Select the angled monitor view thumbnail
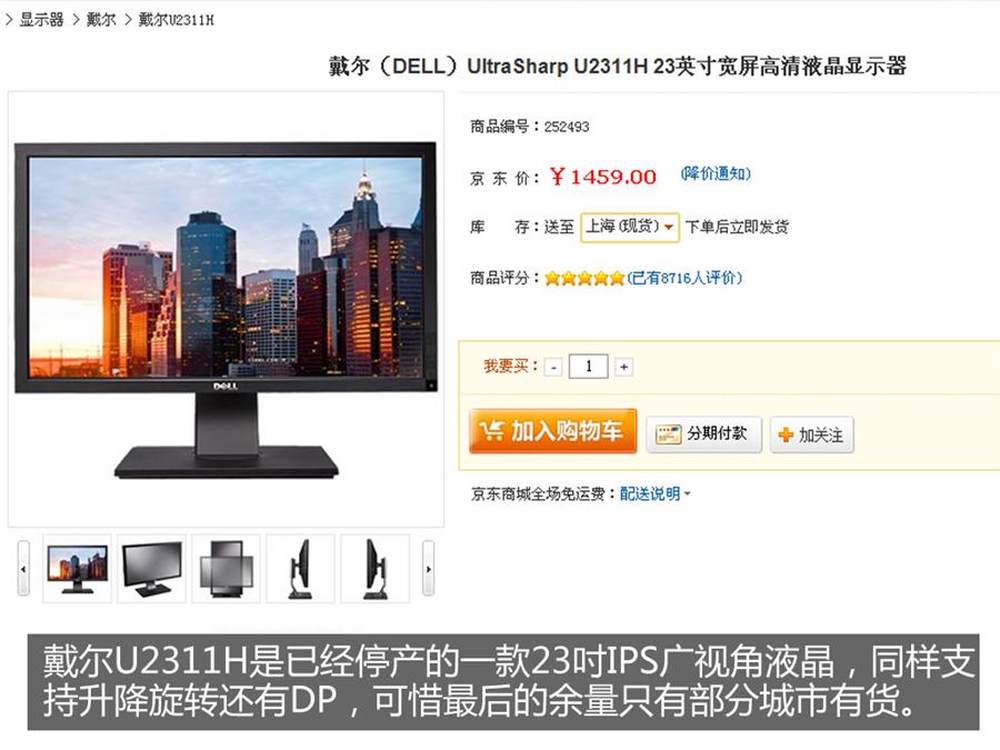Viewport: 1000px width, 750px height. [152, 569]
